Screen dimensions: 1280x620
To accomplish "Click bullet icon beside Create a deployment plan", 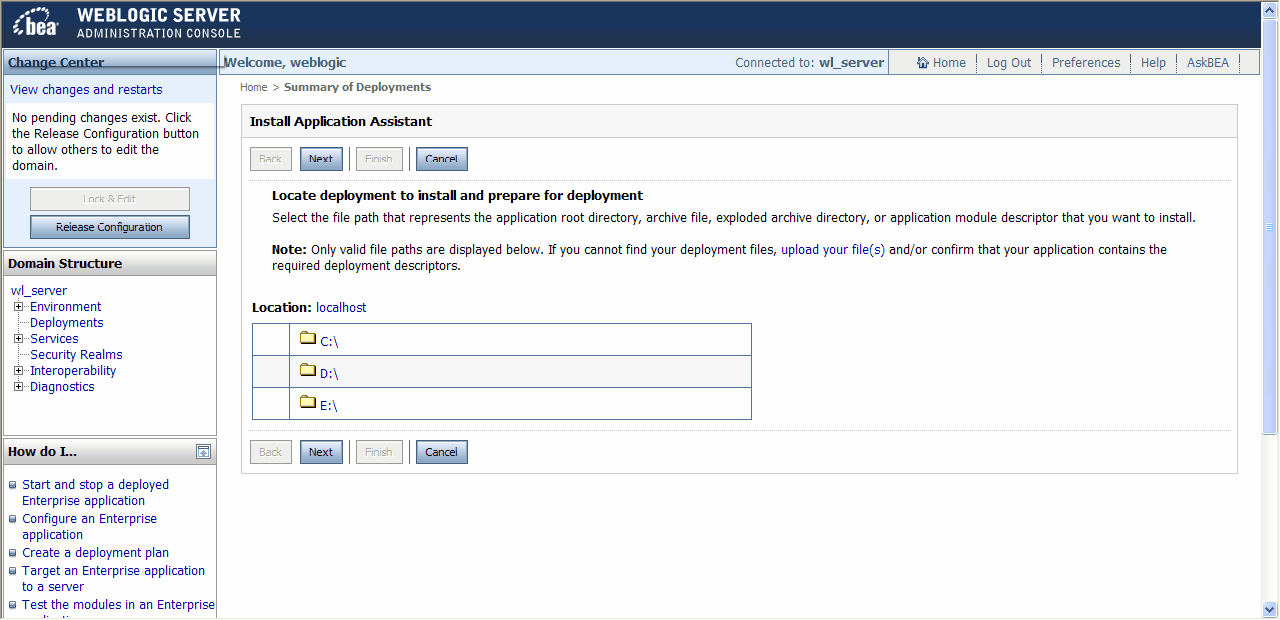I will [13, 553].
